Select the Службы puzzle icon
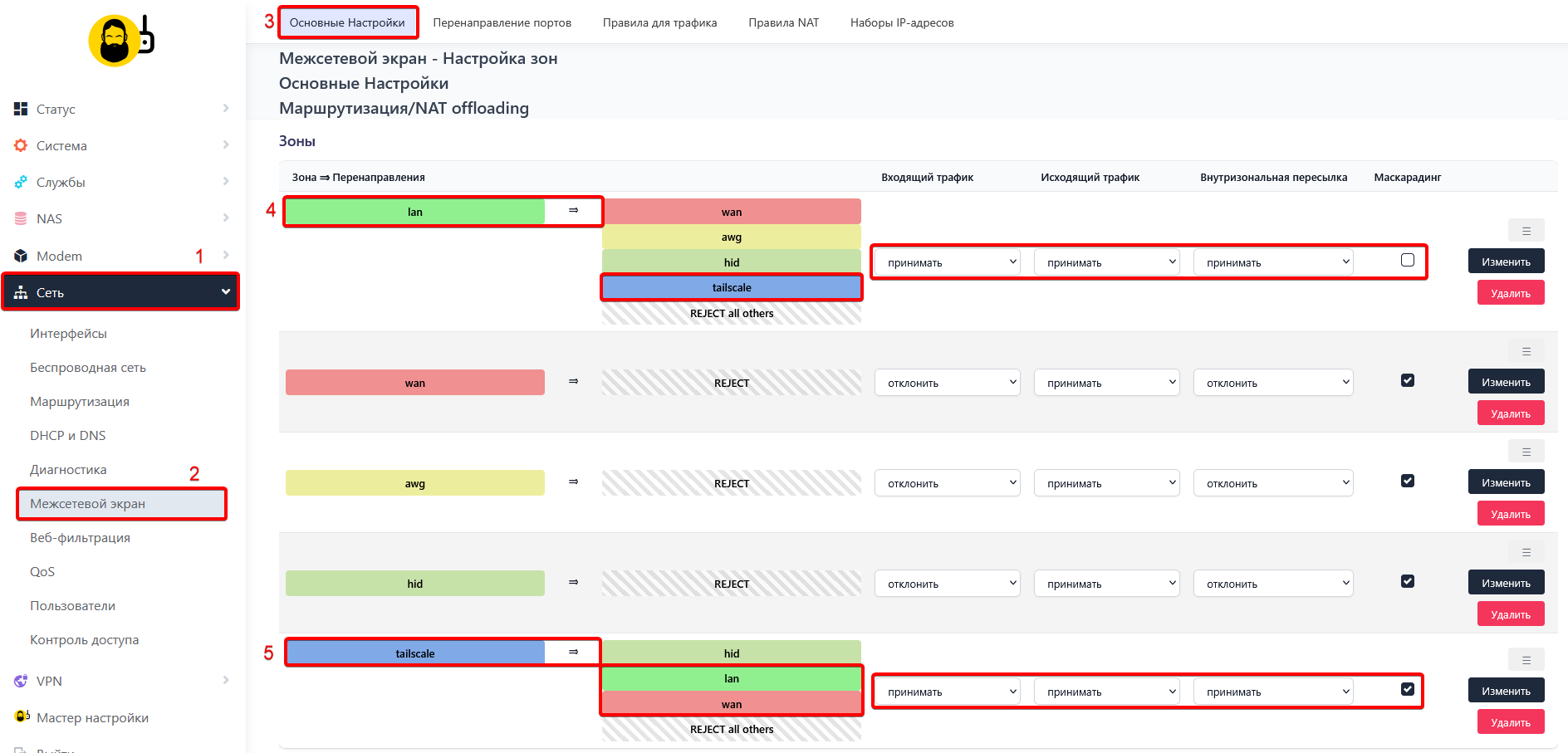 20,182
